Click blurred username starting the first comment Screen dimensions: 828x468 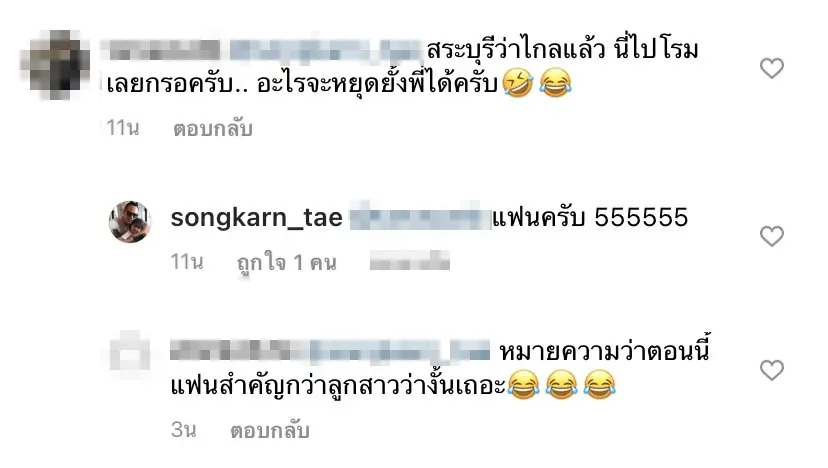[x=163, y=50]
